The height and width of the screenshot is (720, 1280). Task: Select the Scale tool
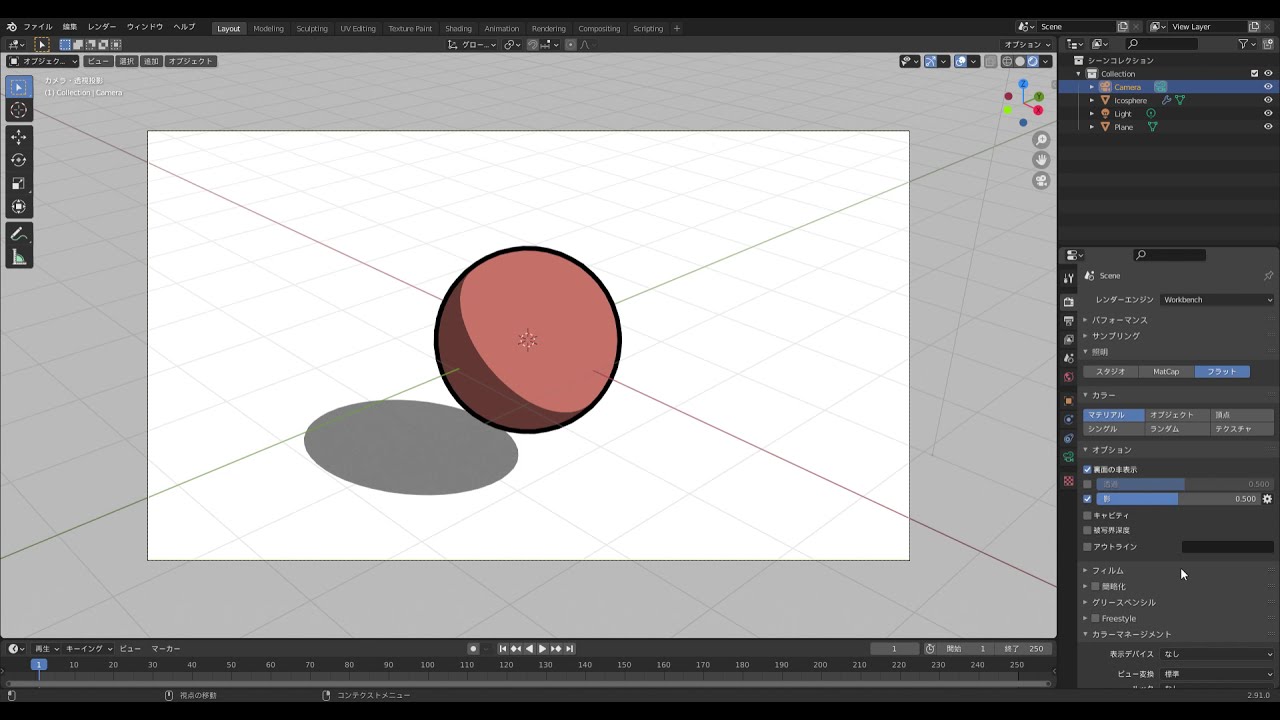pyautogui.click(x=18, y=183)
